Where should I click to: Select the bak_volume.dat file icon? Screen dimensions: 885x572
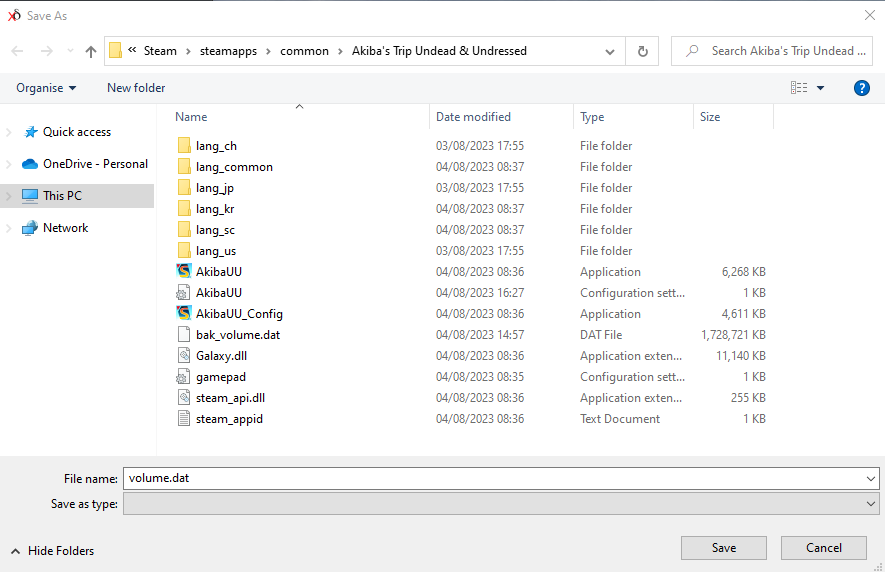pyautogui.click(x=183, y=335)
